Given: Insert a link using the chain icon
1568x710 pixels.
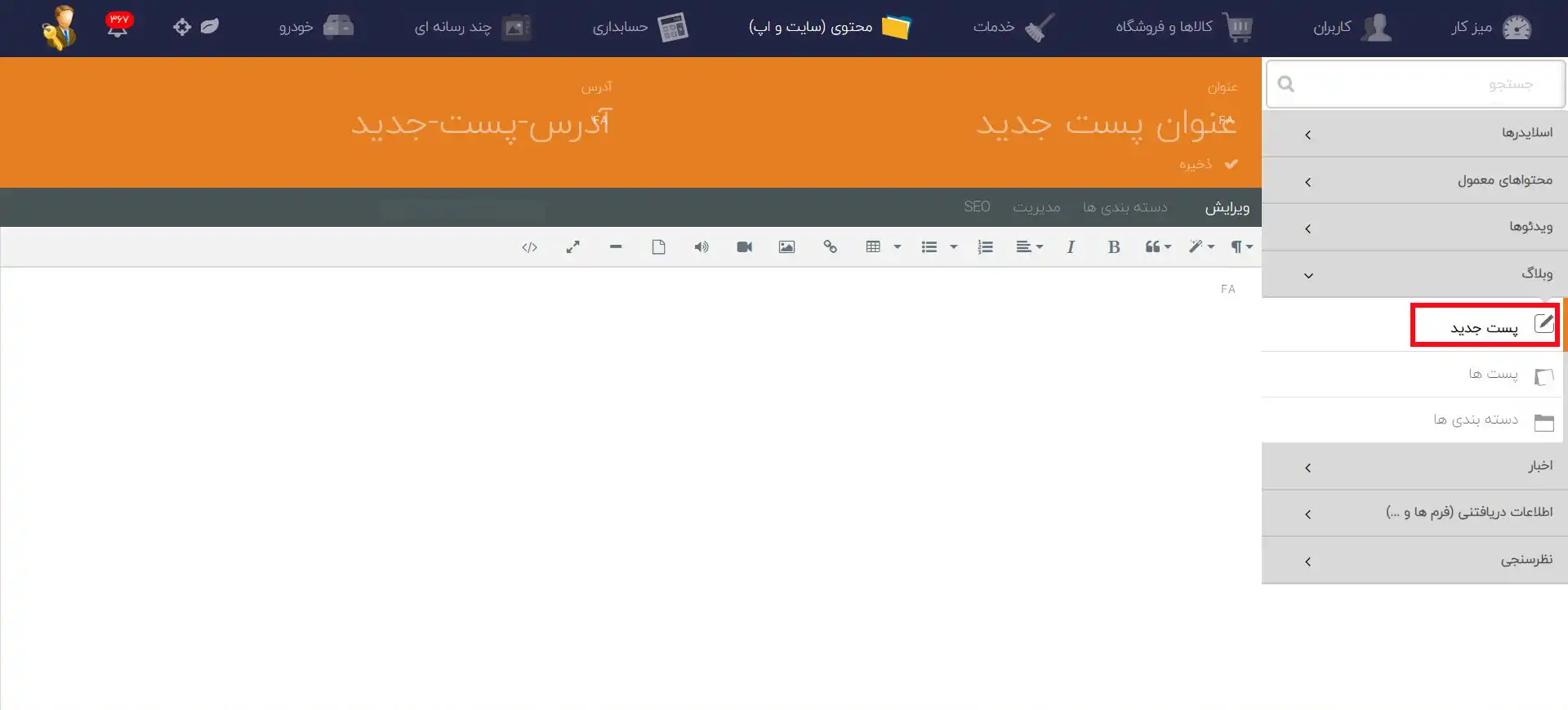Looking at the screenshot, I should click(830, 247).
